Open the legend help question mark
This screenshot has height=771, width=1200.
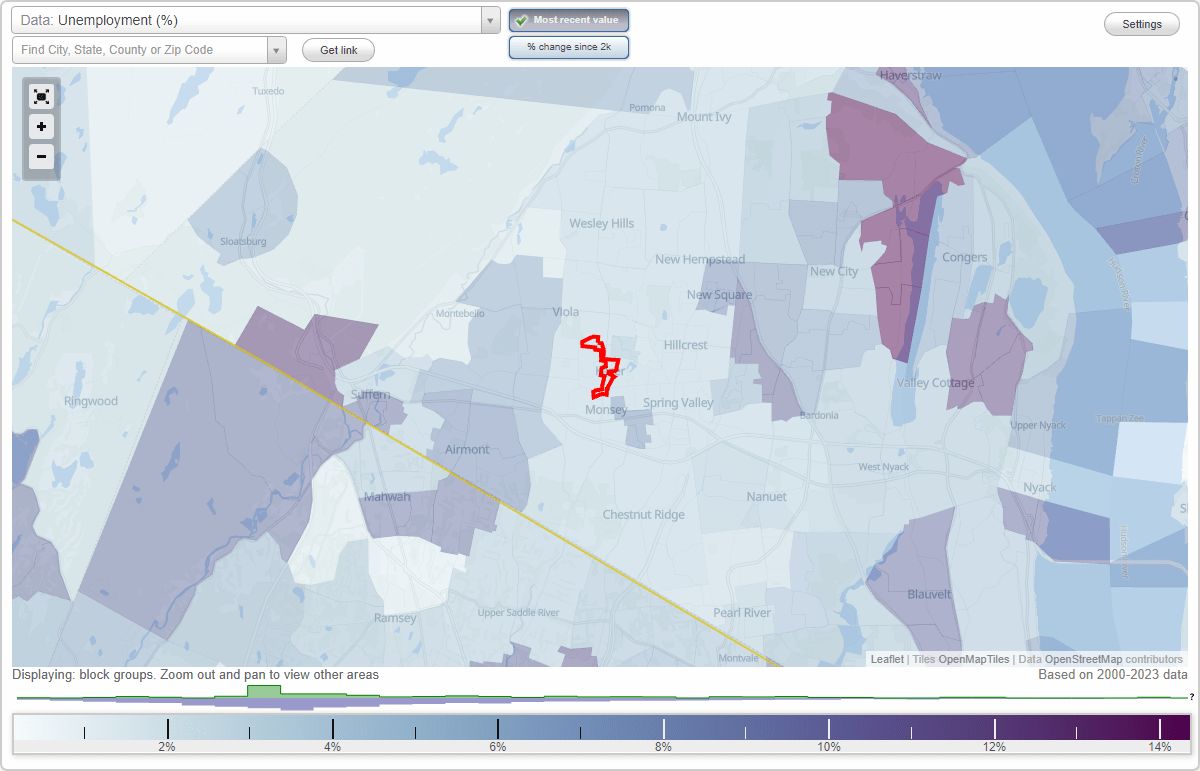point(1193,697)
